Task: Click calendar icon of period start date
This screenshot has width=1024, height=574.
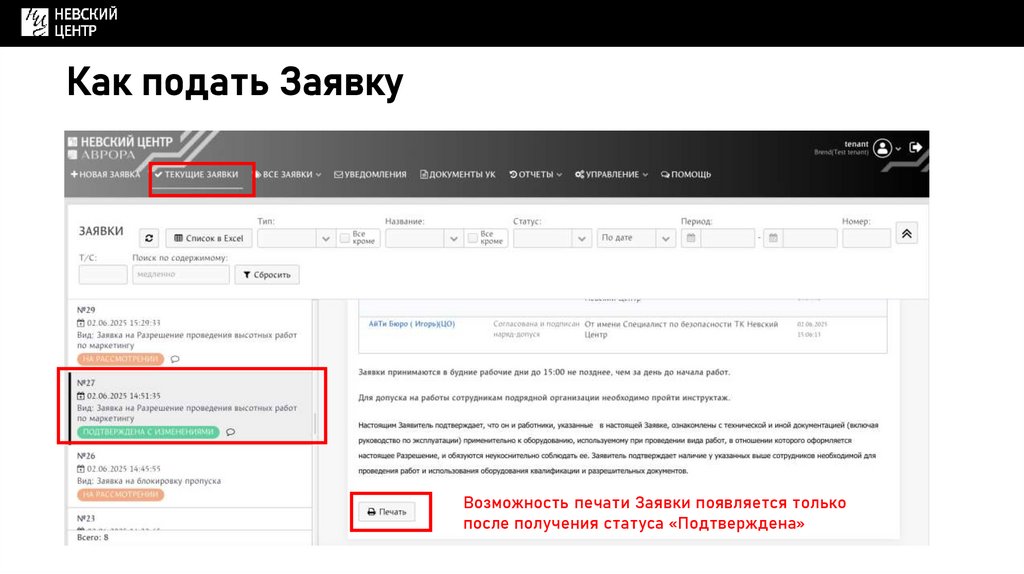Action: click(691, 238)
